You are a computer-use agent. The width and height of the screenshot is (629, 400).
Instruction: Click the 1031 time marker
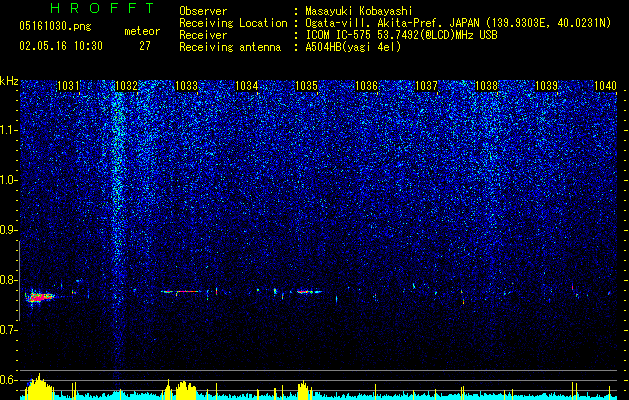[x=68, y=85]
